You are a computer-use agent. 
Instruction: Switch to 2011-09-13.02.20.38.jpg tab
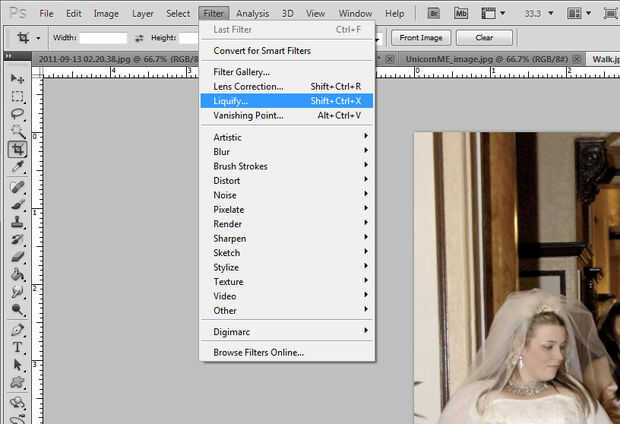tap(119, 59)
